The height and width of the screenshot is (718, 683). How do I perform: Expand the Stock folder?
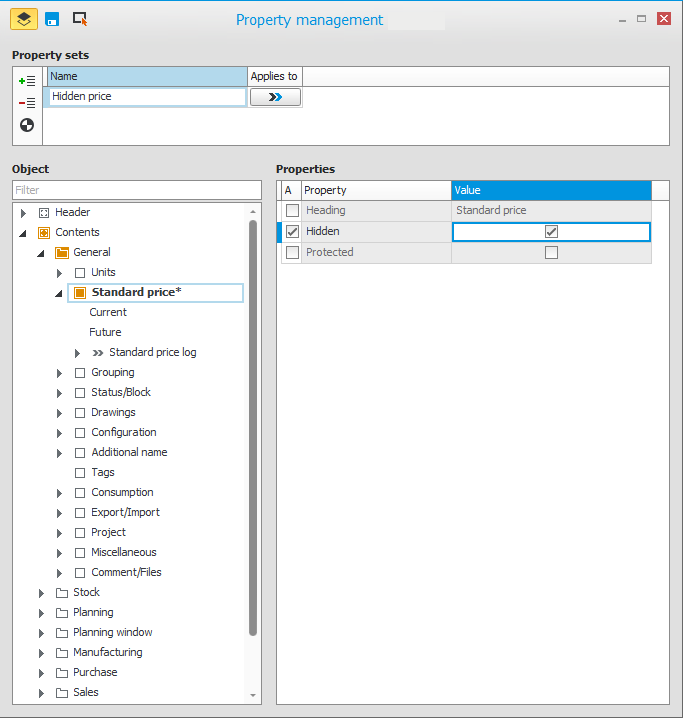tap(41, 593)
